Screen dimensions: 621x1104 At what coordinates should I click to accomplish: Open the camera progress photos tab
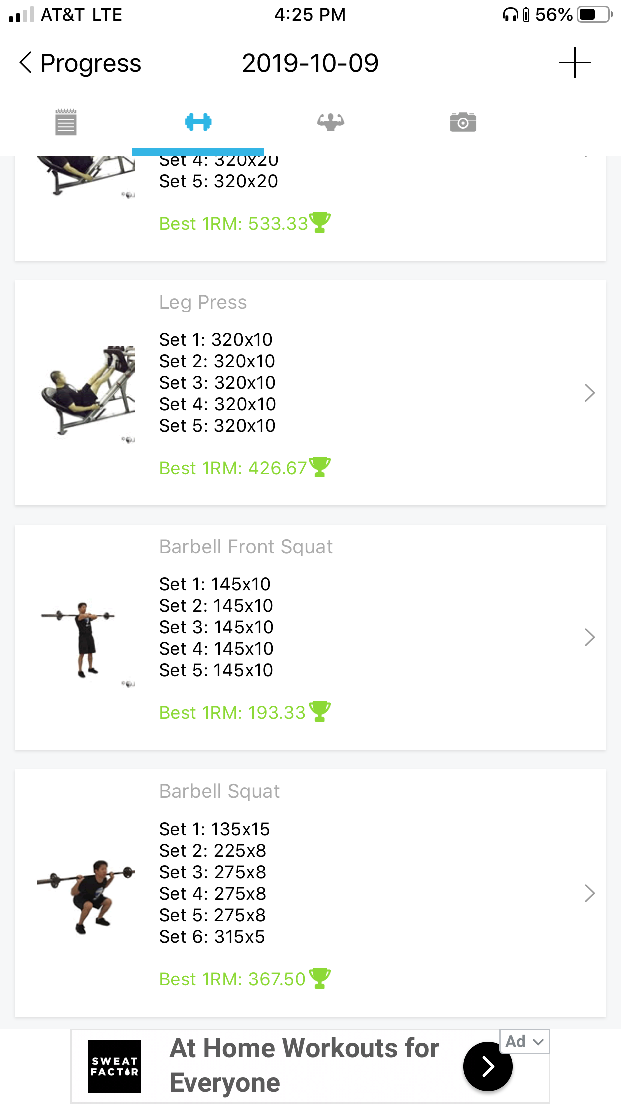tap(462, 122)
